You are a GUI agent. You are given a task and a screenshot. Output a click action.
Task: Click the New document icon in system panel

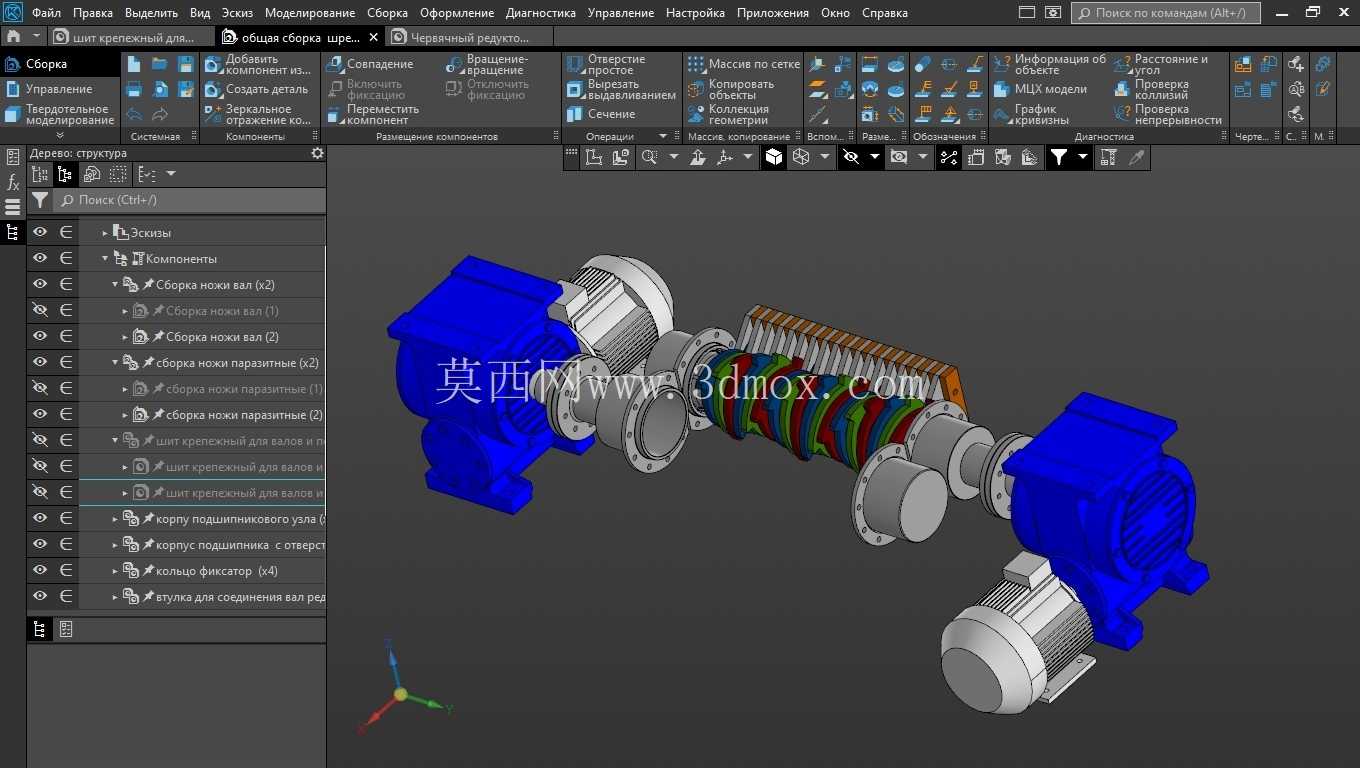134,64
